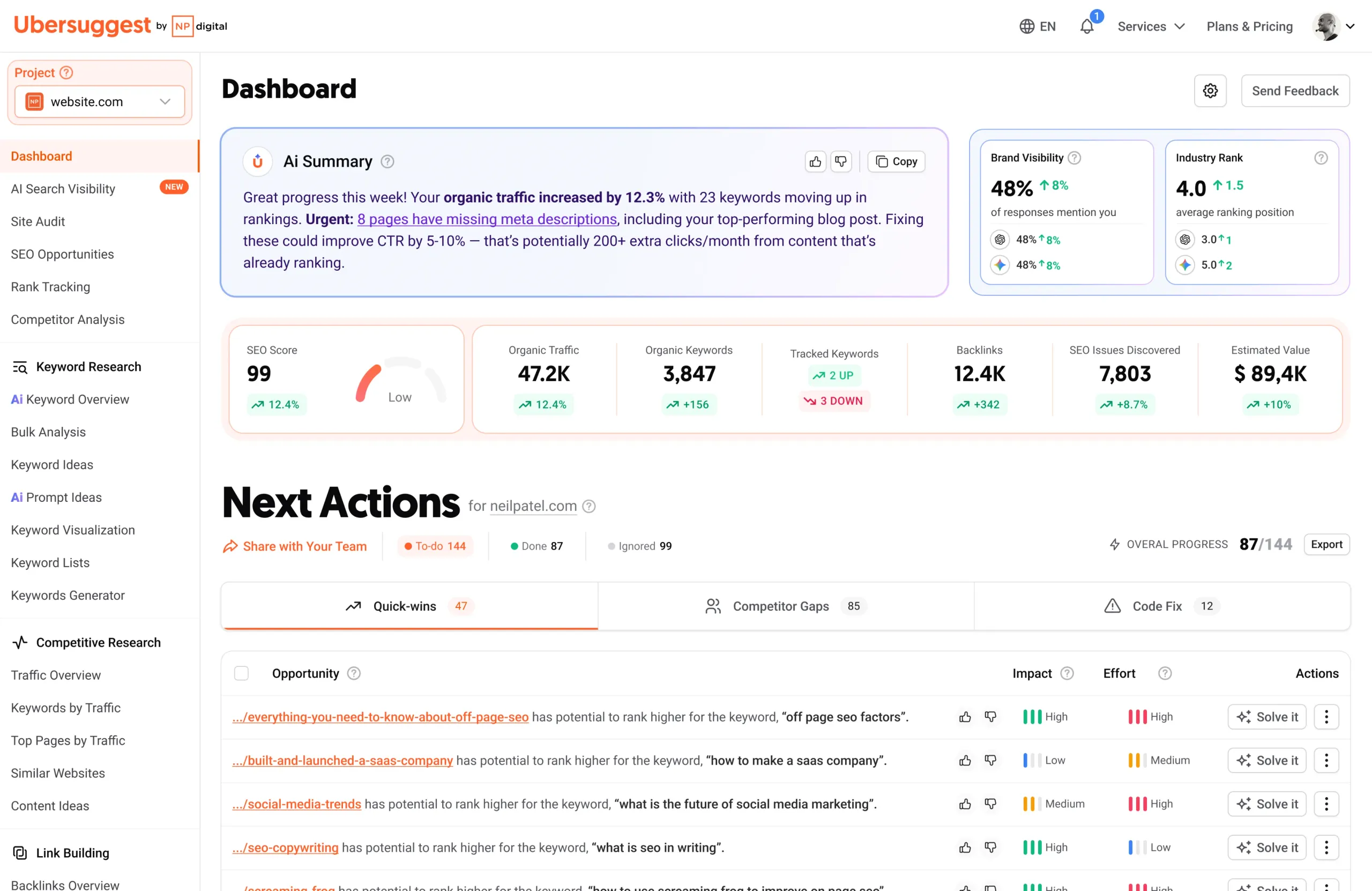Viewport: 1372px width, 891px height.
Task: Click the Keyword Research section icon
Action: click(20, 367)
